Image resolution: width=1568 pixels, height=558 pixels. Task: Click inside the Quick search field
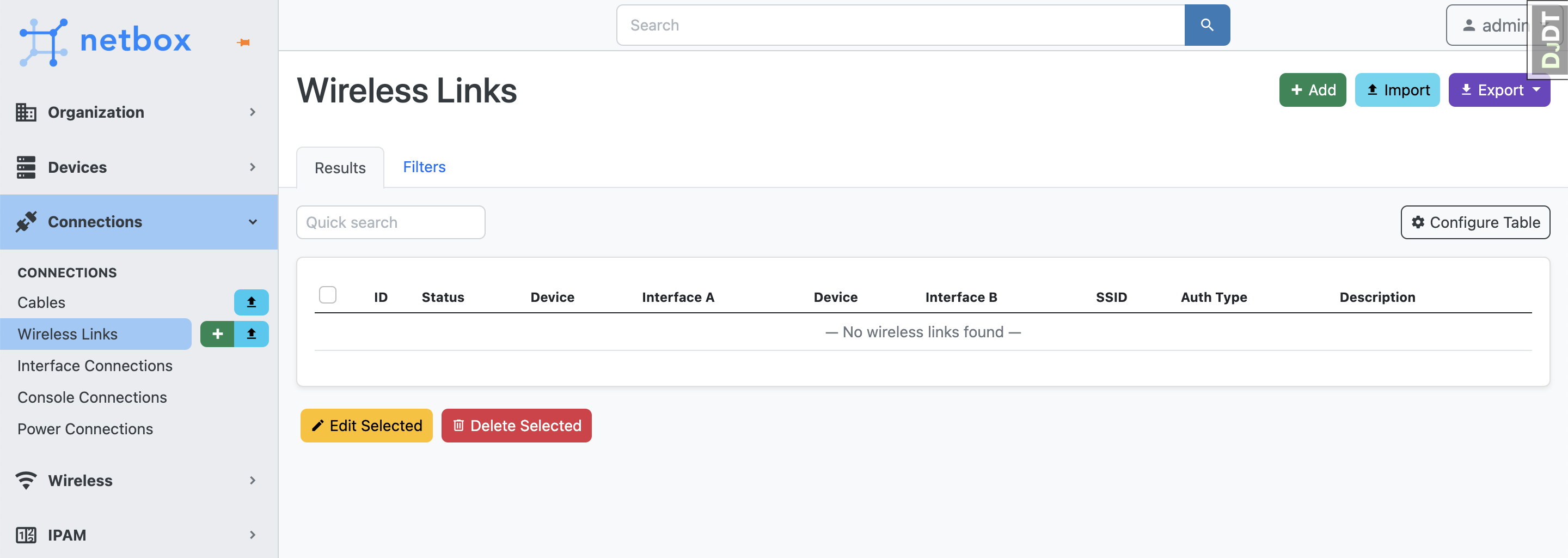pyautogui.click(x=390, y=222)
